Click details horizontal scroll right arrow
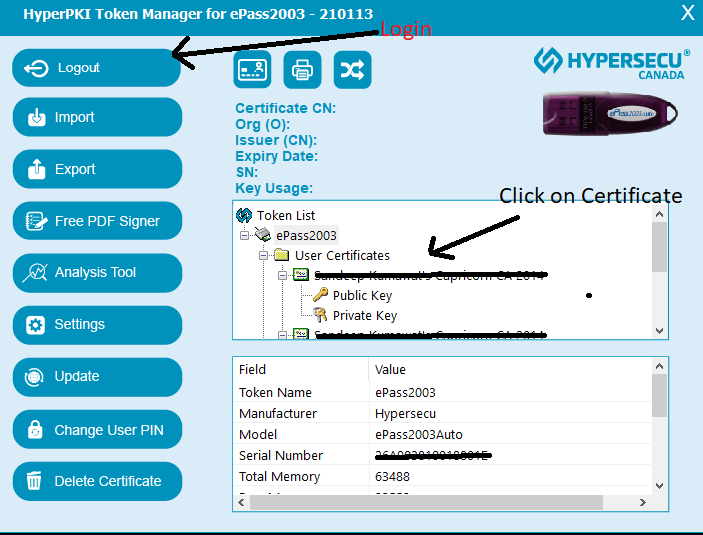 coord(643,502)
